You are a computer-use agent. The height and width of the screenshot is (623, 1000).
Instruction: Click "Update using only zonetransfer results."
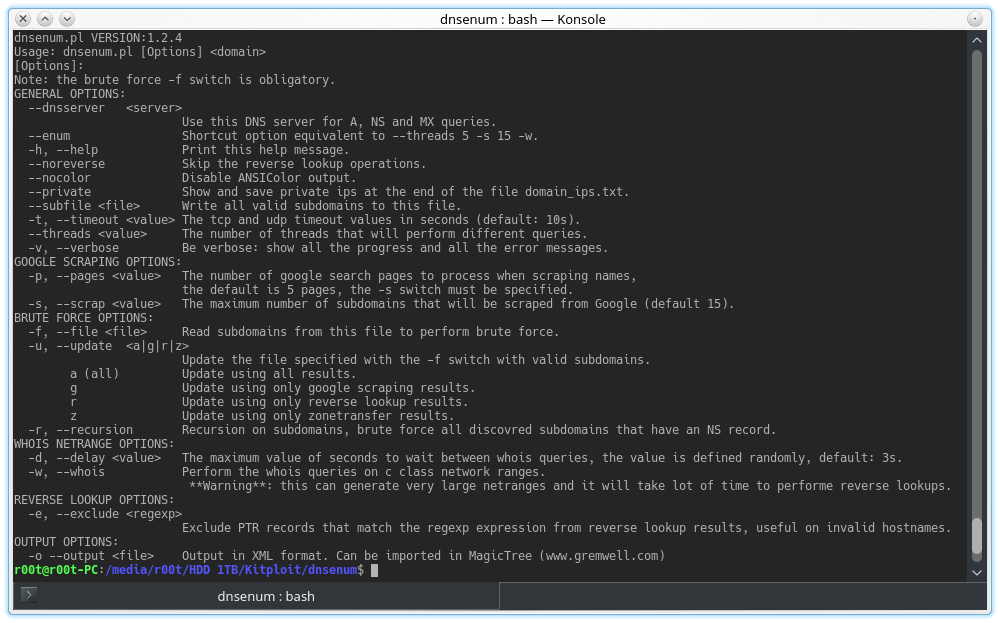point(318,416)
